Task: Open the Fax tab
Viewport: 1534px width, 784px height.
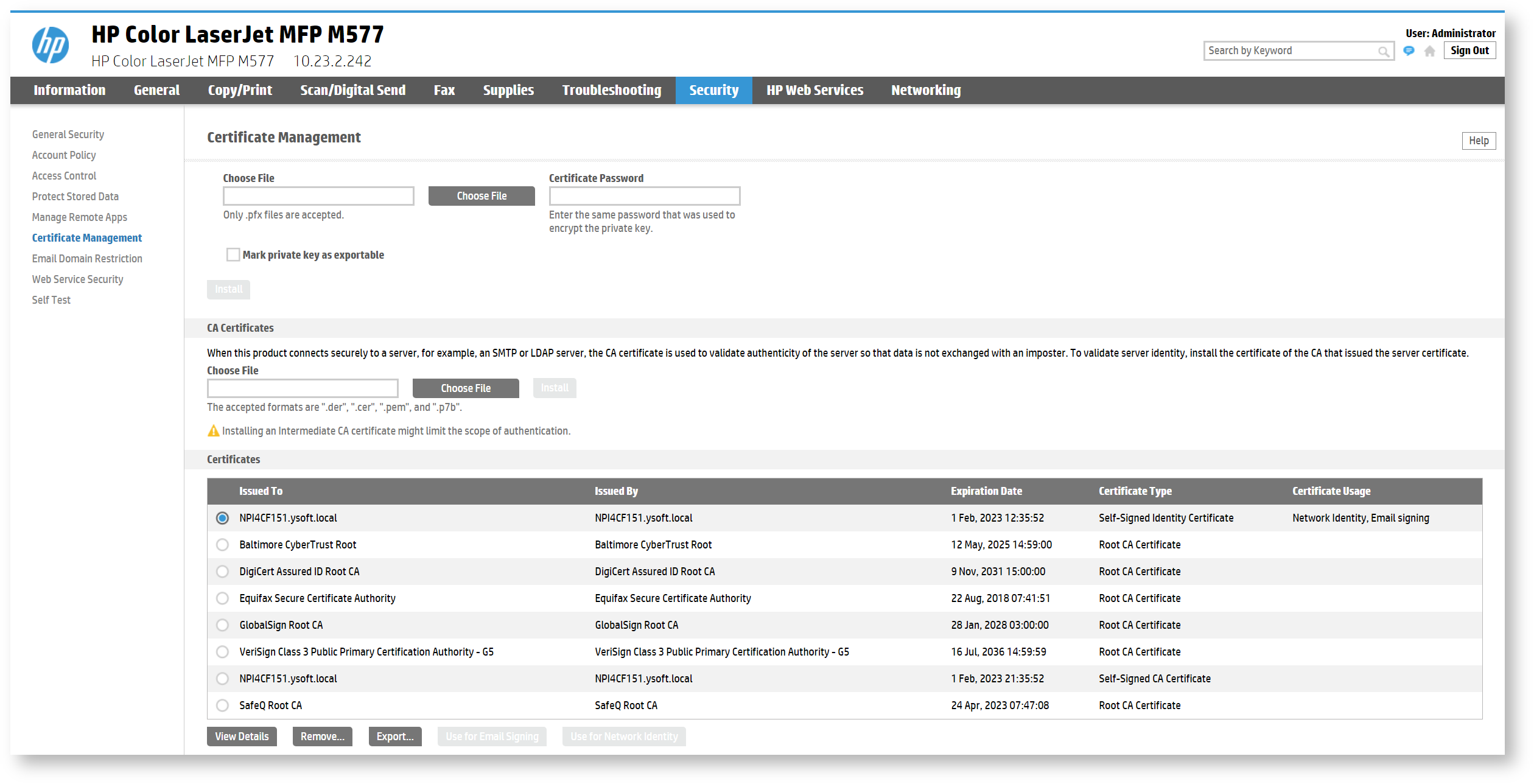Action: 444,90
